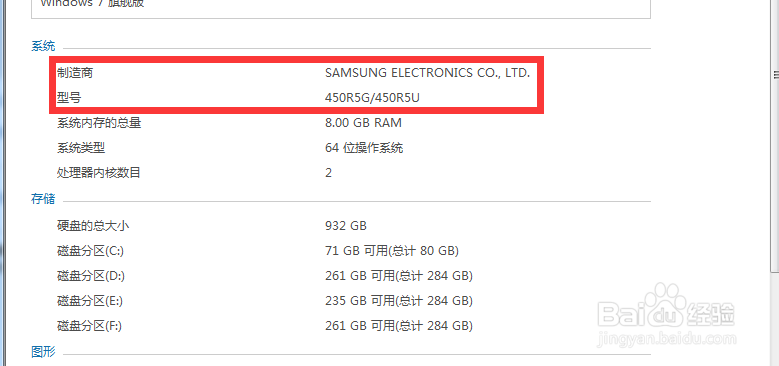
Task: Click the 图形 section header
Action: (43, 353)
